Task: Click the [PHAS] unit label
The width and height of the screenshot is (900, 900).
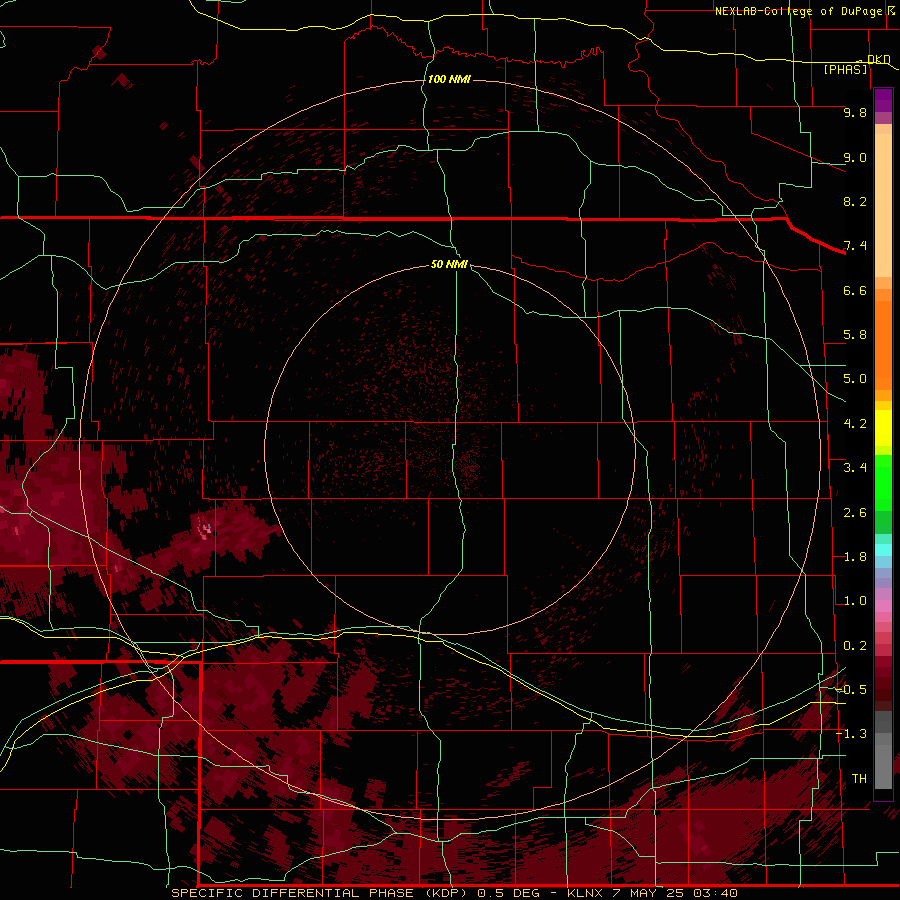Action: (845, 70)
